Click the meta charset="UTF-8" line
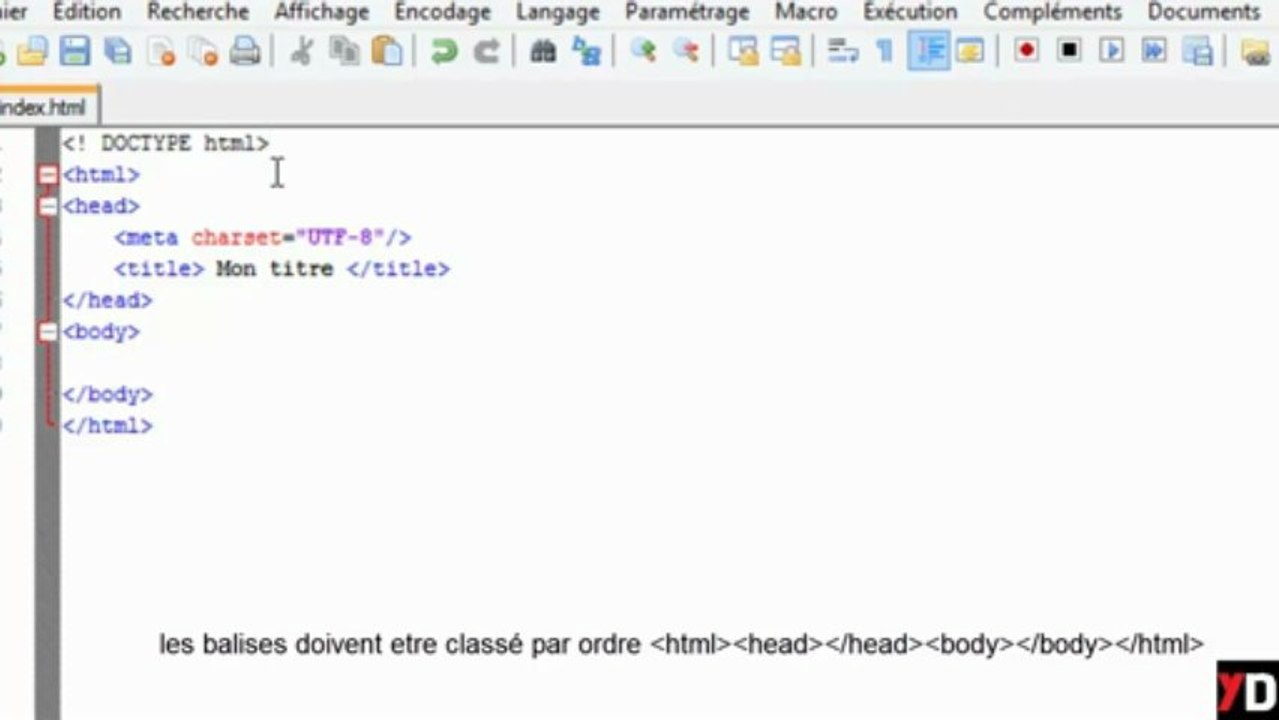Screen dimensions: 1279x720 click(x=263, y=238)
